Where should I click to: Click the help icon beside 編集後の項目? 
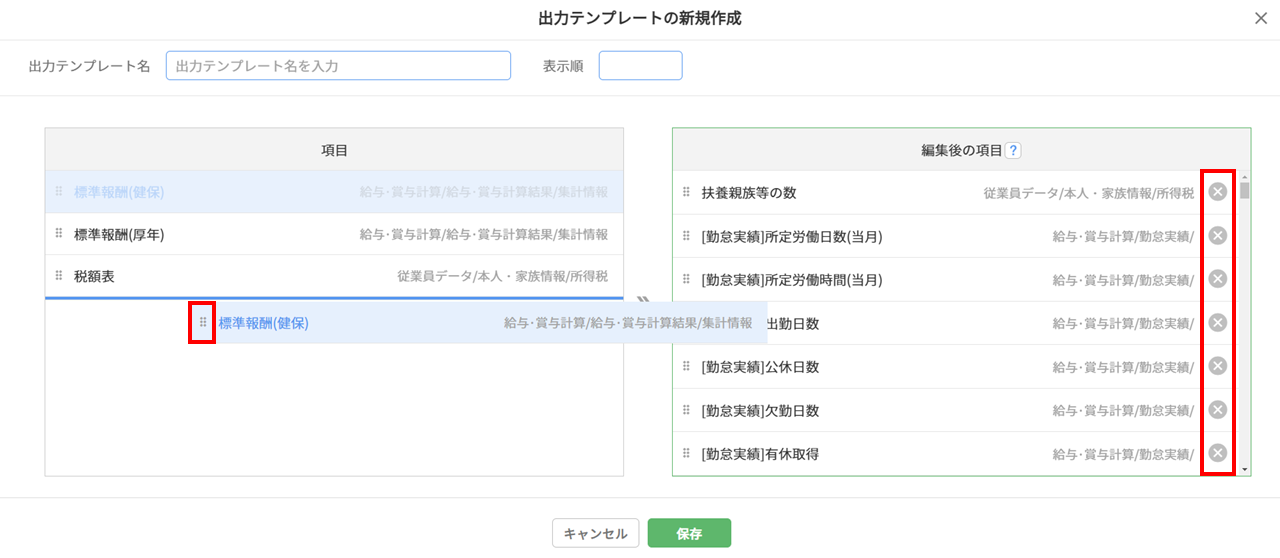[1013, 151]
